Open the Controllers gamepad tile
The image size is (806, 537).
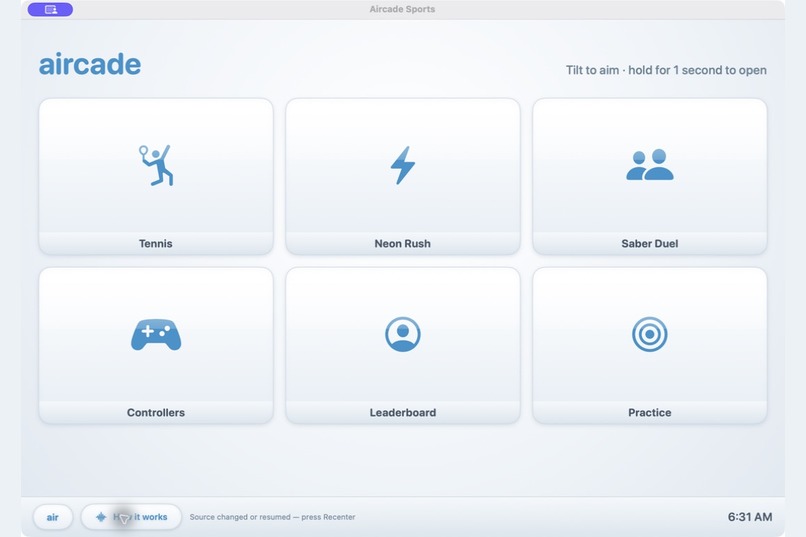(x=156, y=345)
